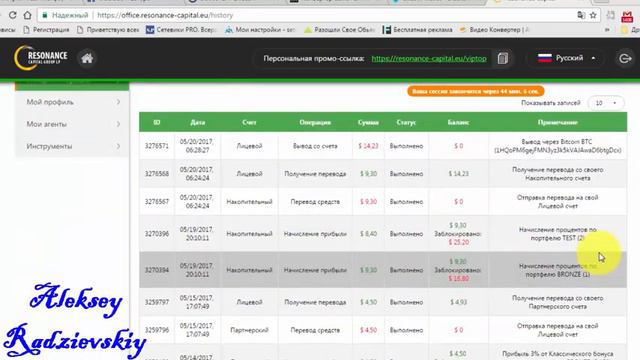Click the TEST (2) portfolio interest note
Image resolution: width=640 pixels, height=360 pixels.
(x=558, y=233)
